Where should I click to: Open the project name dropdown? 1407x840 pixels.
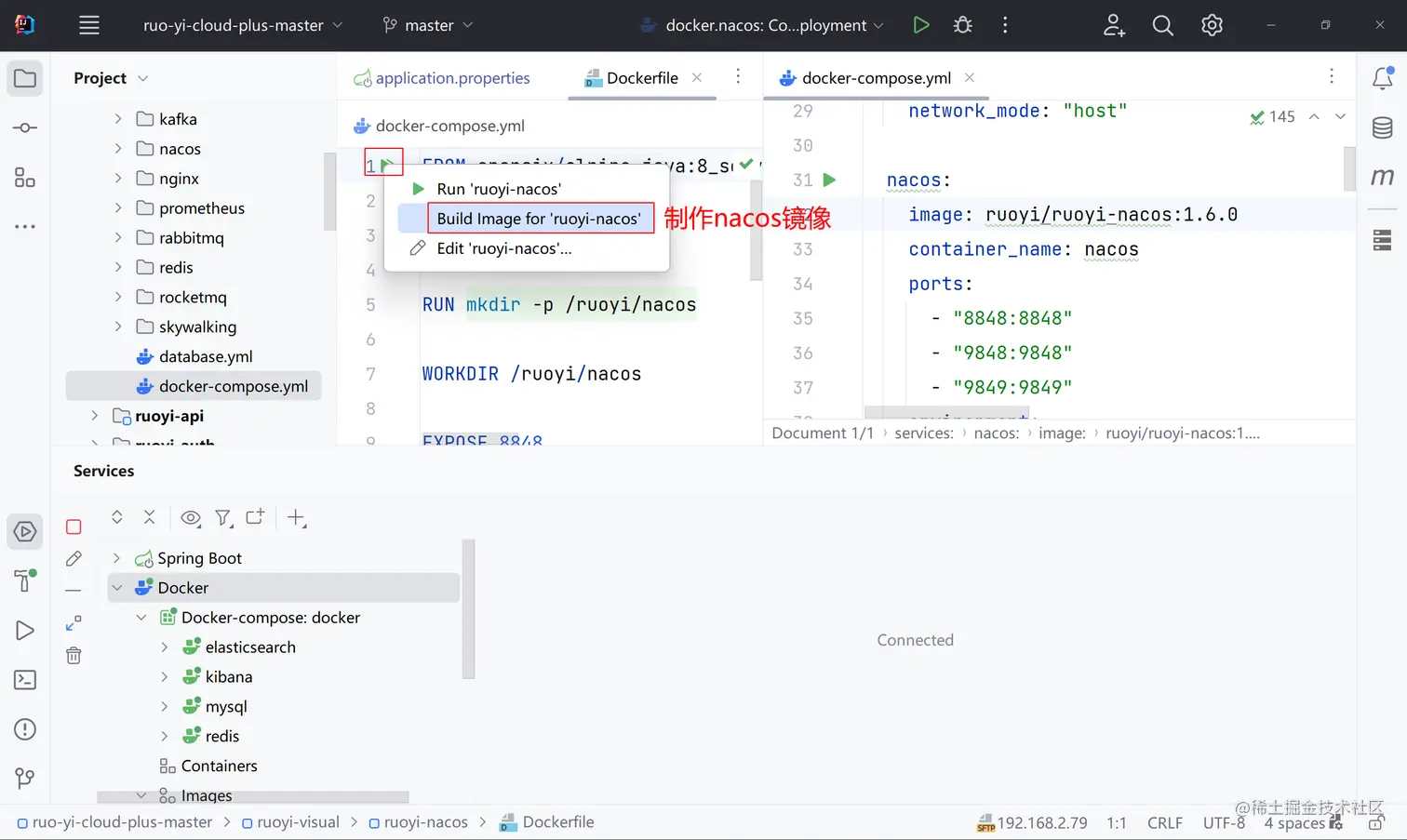(243, 25)
